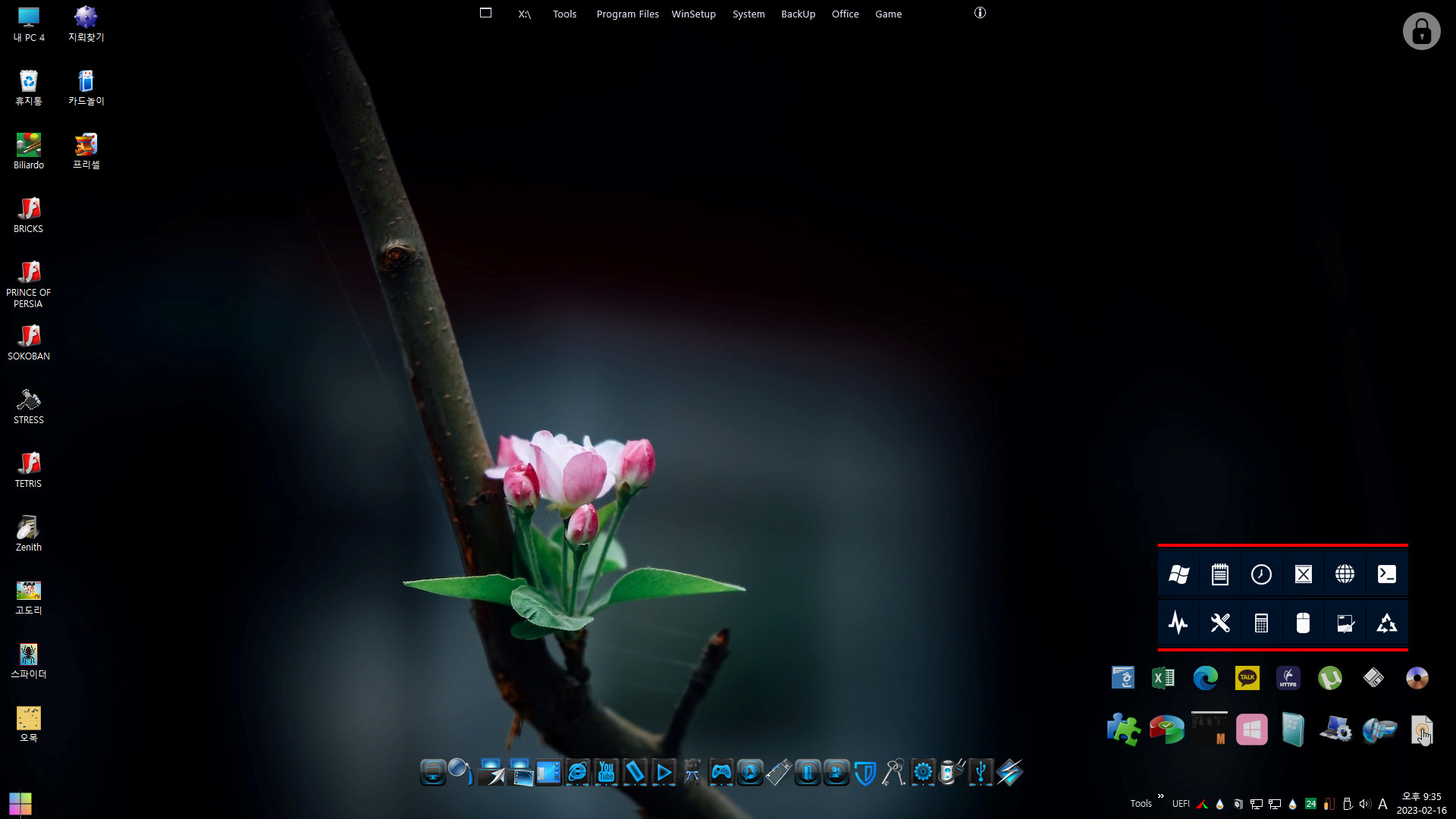The height and width of the screenshot is (819, 1456).
Task: Launch the command prompt tile
Action: coord(1387,574)
